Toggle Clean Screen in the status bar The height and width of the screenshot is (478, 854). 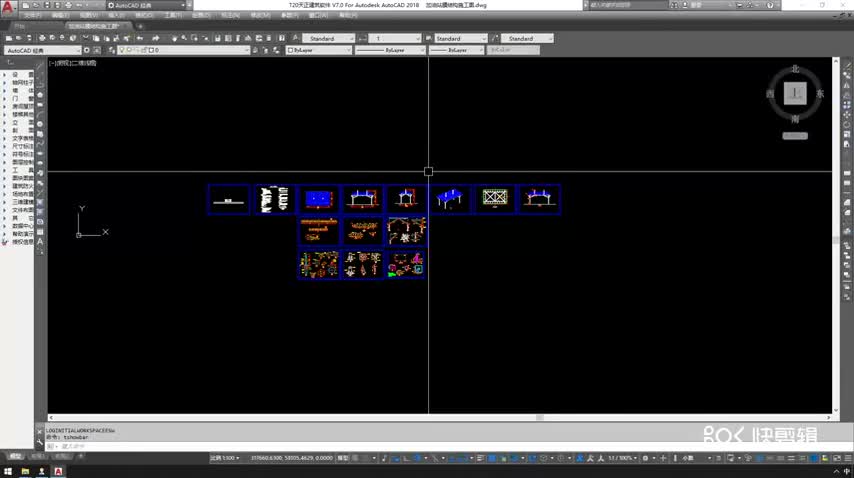click(x=837, y=458)
